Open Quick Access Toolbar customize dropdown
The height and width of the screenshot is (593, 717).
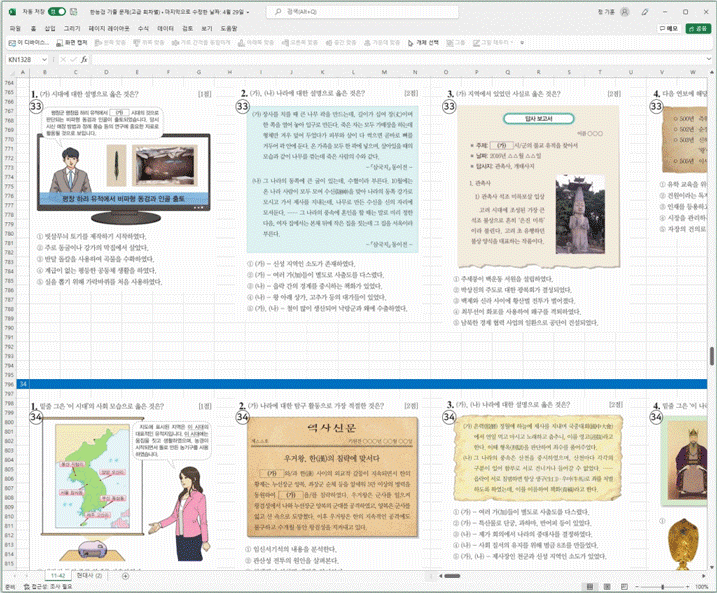coord(522,43)
